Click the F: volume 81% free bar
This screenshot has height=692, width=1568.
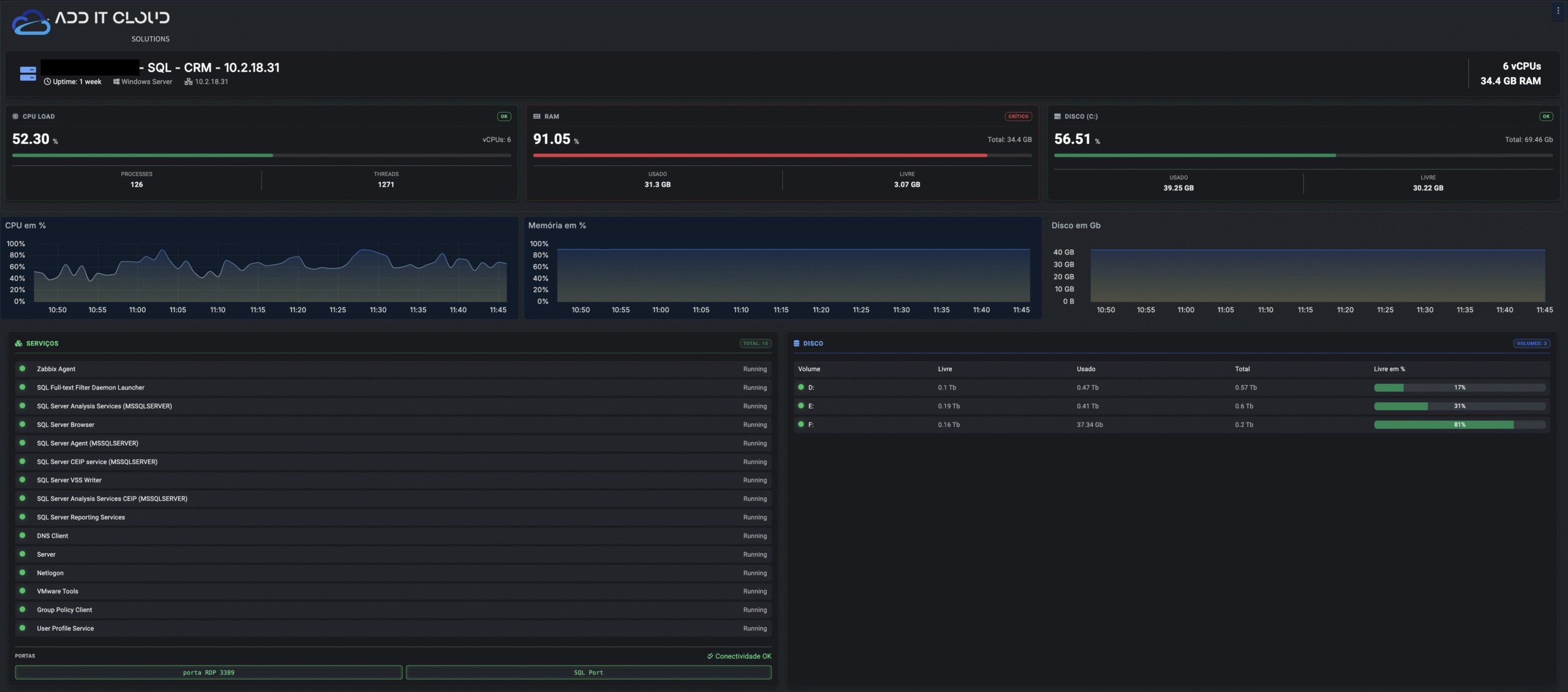tap(1459, 424)
